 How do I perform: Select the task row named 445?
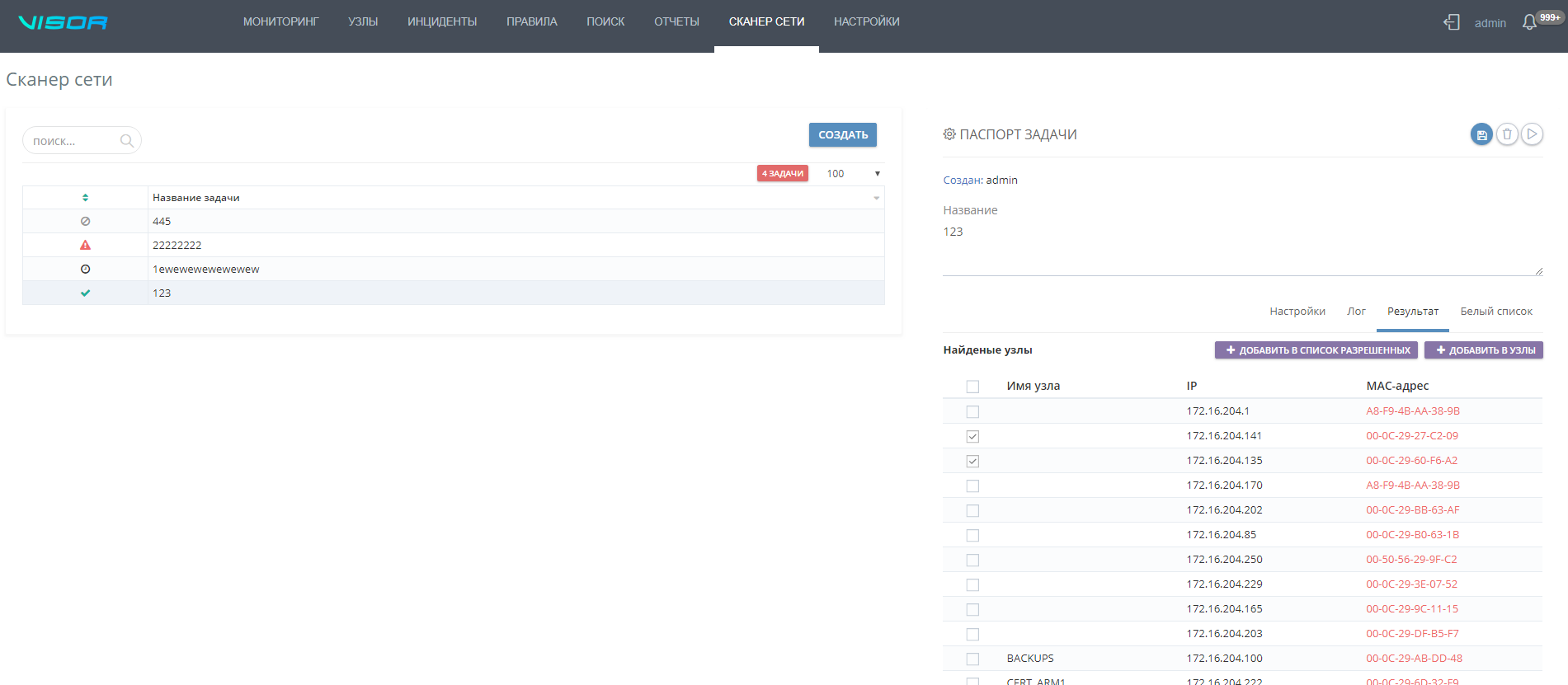(454, 222)
